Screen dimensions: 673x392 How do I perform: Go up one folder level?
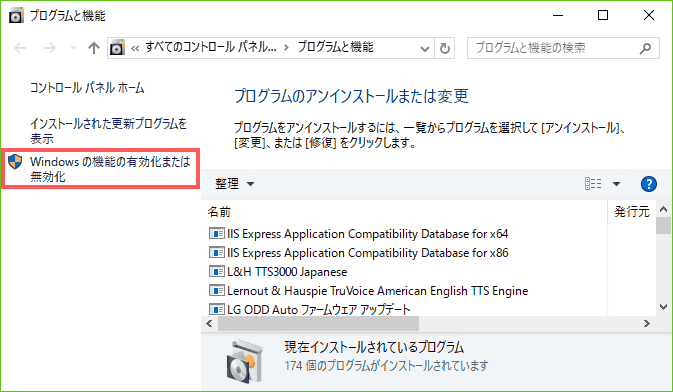(94, 48)
